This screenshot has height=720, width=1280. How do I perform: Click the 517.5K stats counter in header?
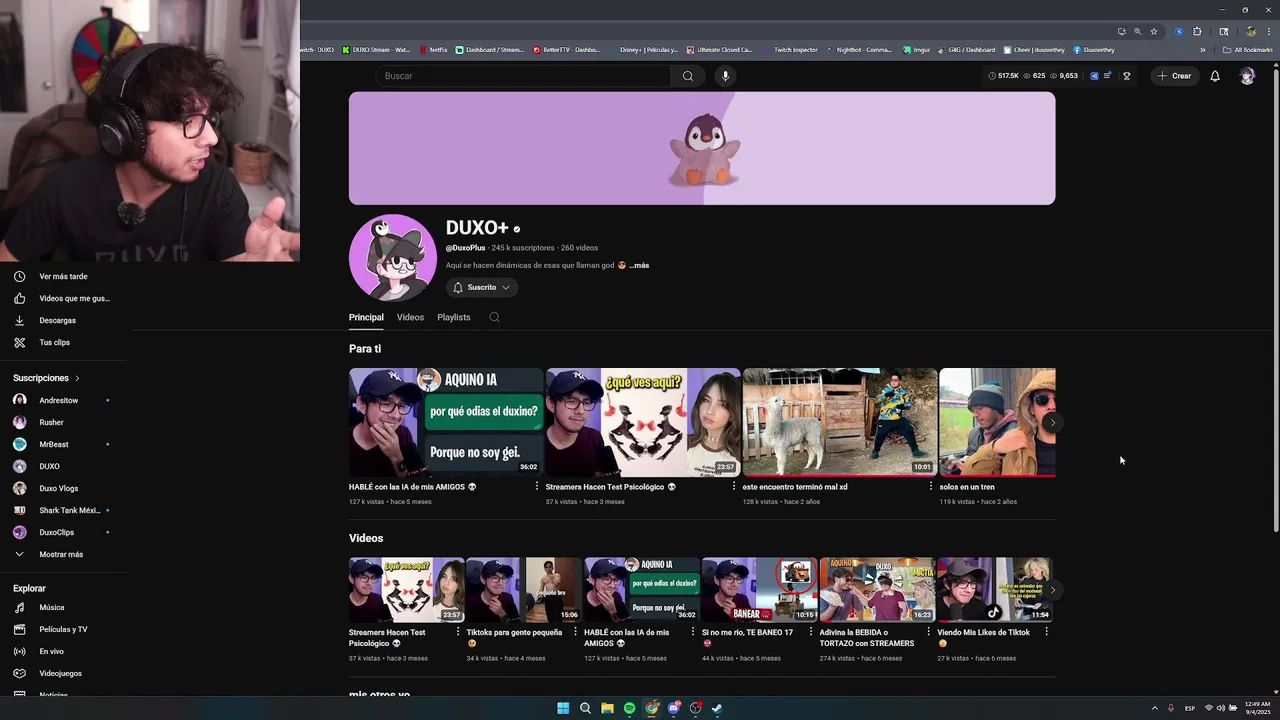click(x=1003, y=76)
